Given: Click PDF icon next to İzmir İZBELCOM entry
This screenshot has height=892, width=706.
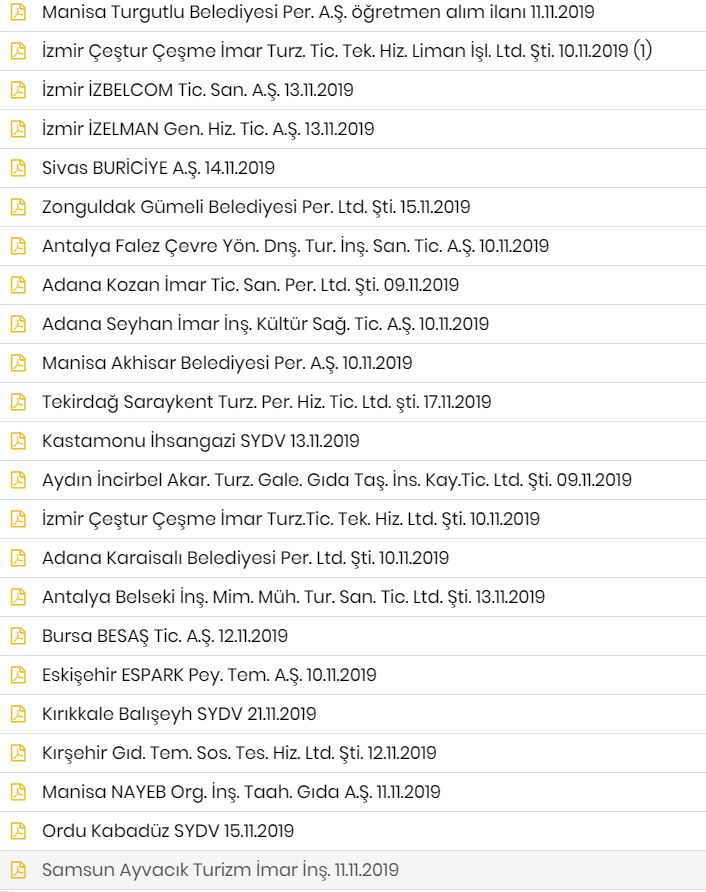Looking at the screenshot, I should coord(18,90).
